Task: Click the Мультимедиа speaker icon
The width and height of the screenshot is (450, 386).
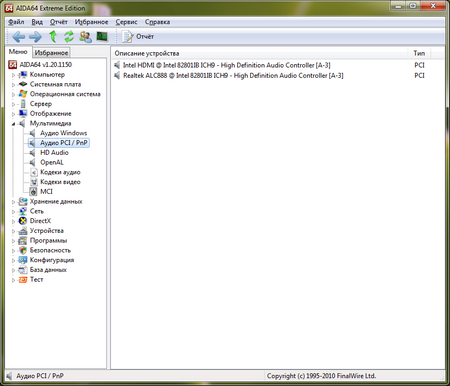Action: (x=22, y=123)
